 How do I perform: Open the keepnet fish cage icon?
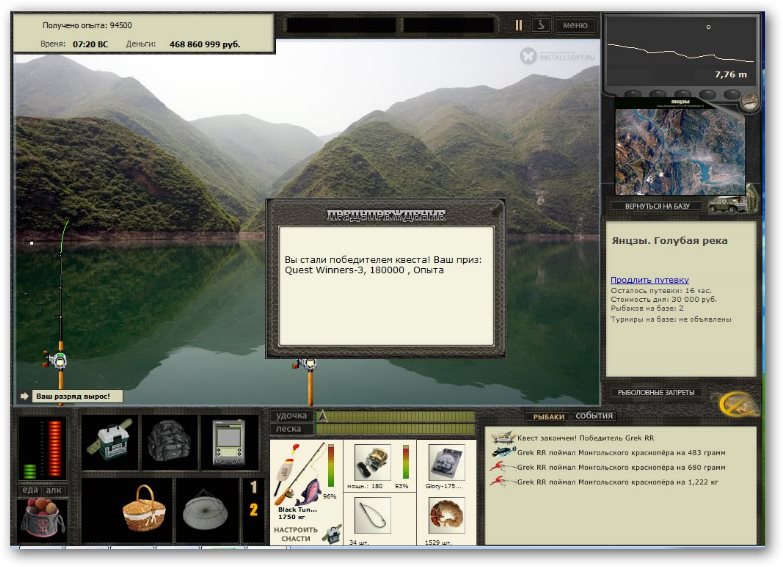[205, 511]
